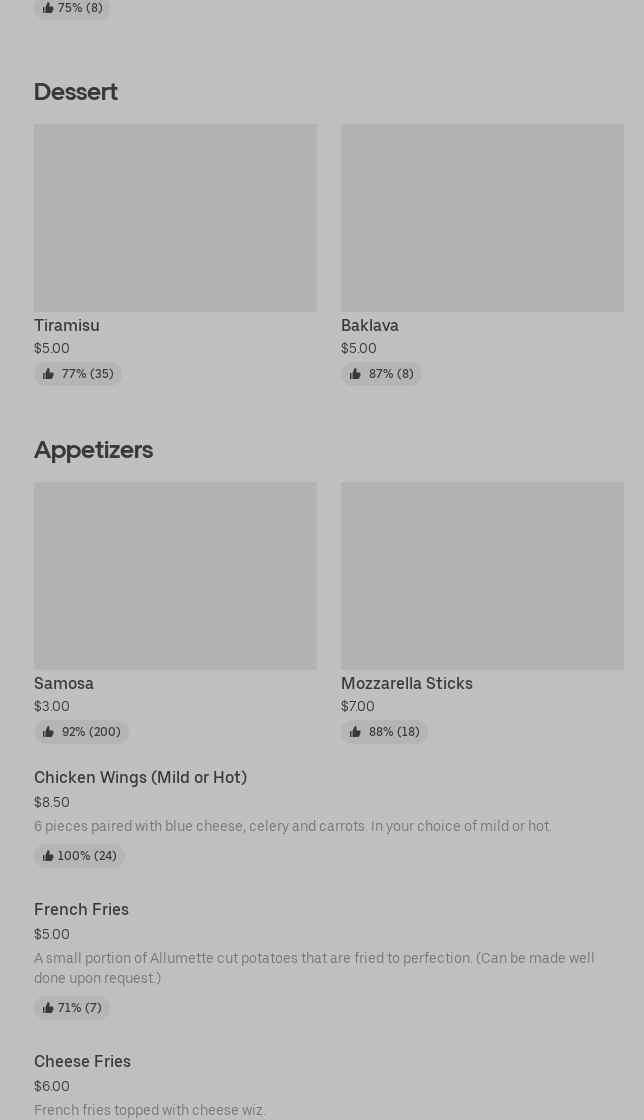
Task: Click the French Fries thumbs-up icon
Action: (x=48, y=1008)
